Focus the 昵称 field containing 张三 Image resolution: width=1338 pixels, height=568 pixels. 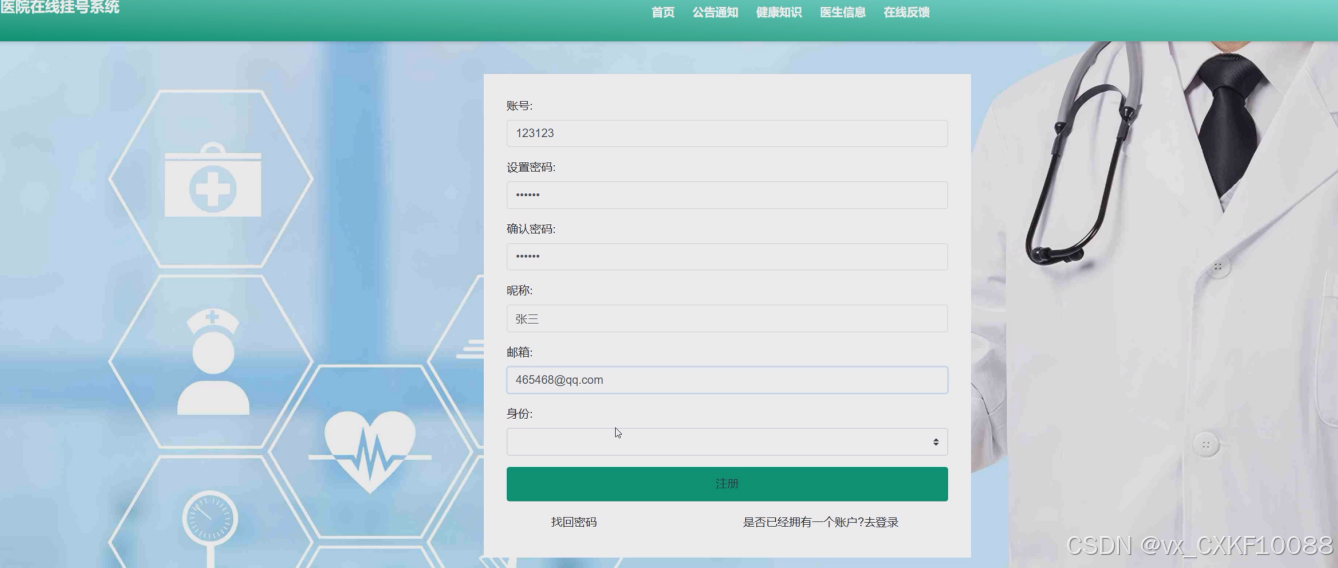[x=727, y=319]
